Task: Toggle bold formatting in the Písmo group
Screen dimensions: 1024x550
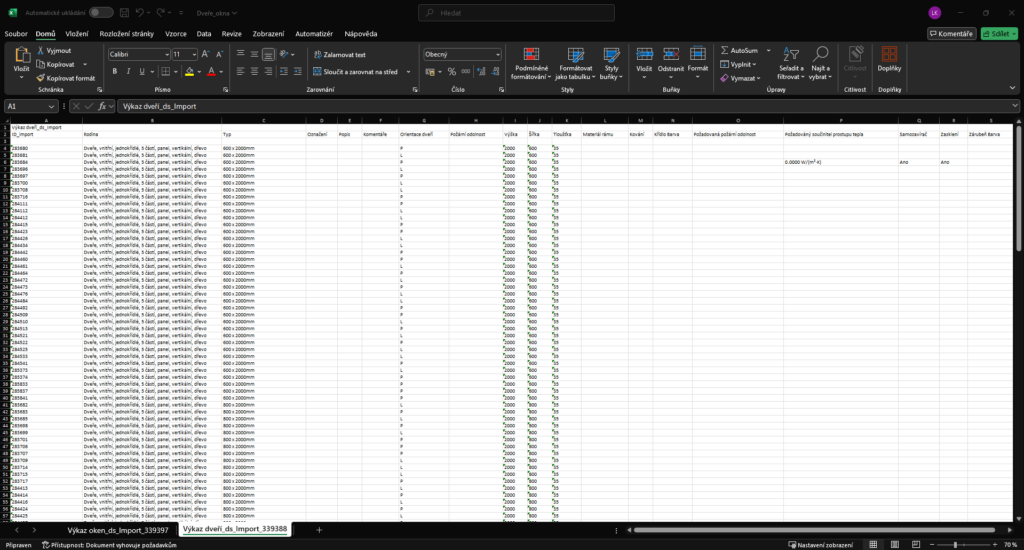Action: 115,71
